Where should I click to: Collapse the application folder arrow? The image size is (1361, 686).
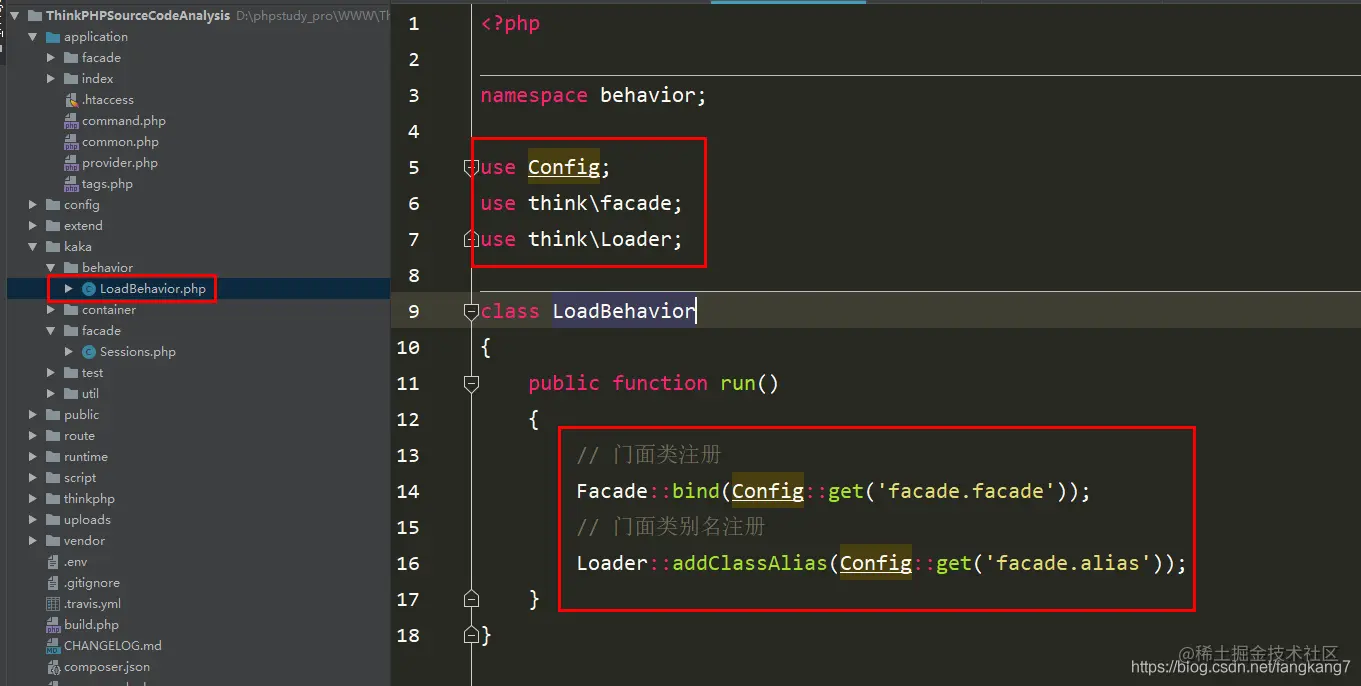click(x=33, y=37)
